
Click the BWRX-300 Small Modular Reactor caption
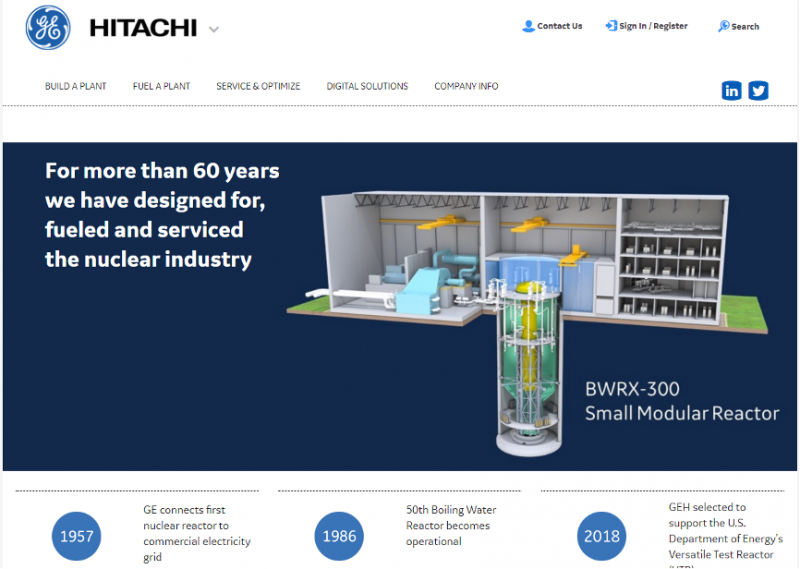[682, 401]
